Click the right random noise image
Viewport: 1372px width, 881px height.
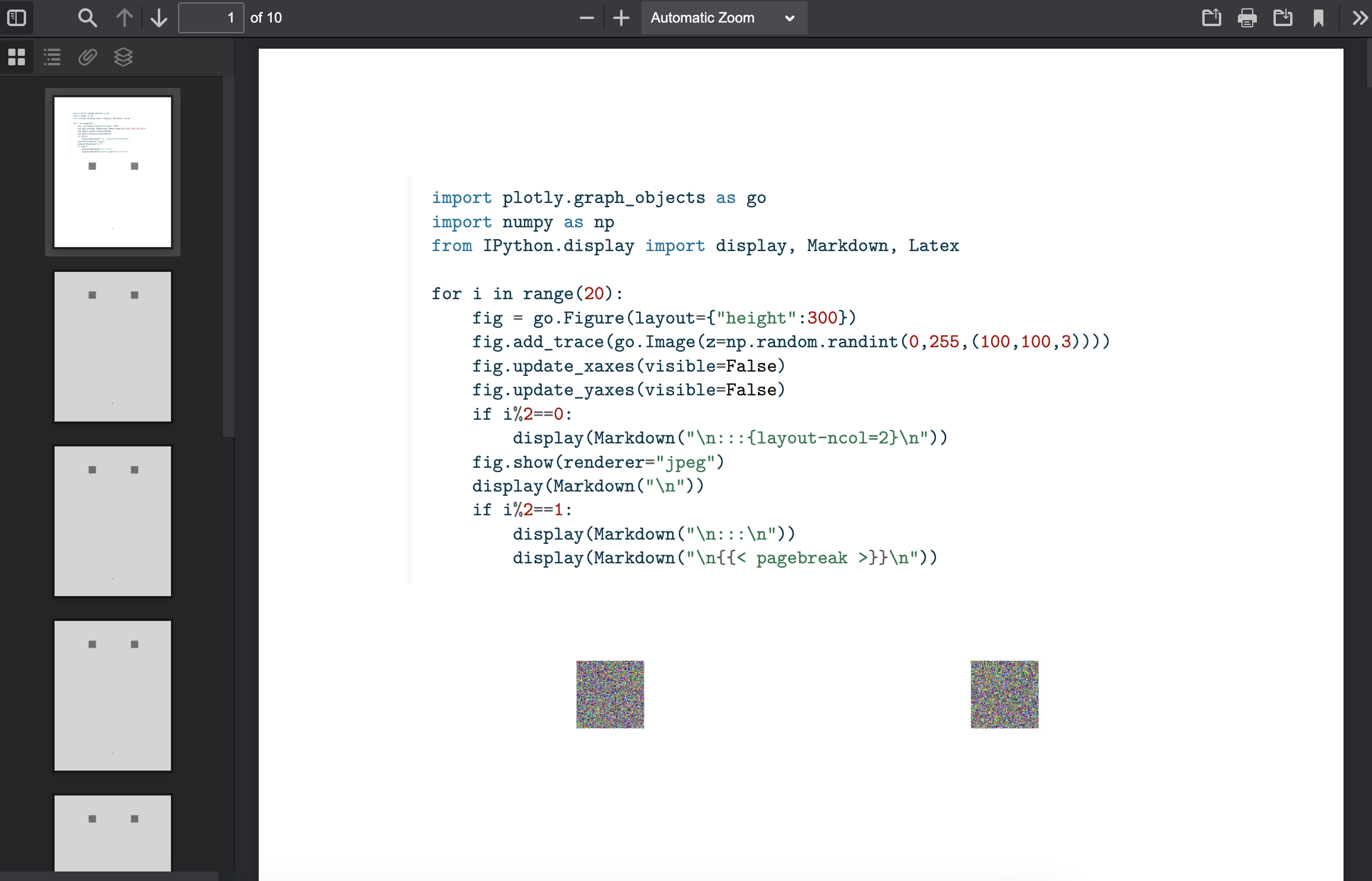[x=1005, y=695]
